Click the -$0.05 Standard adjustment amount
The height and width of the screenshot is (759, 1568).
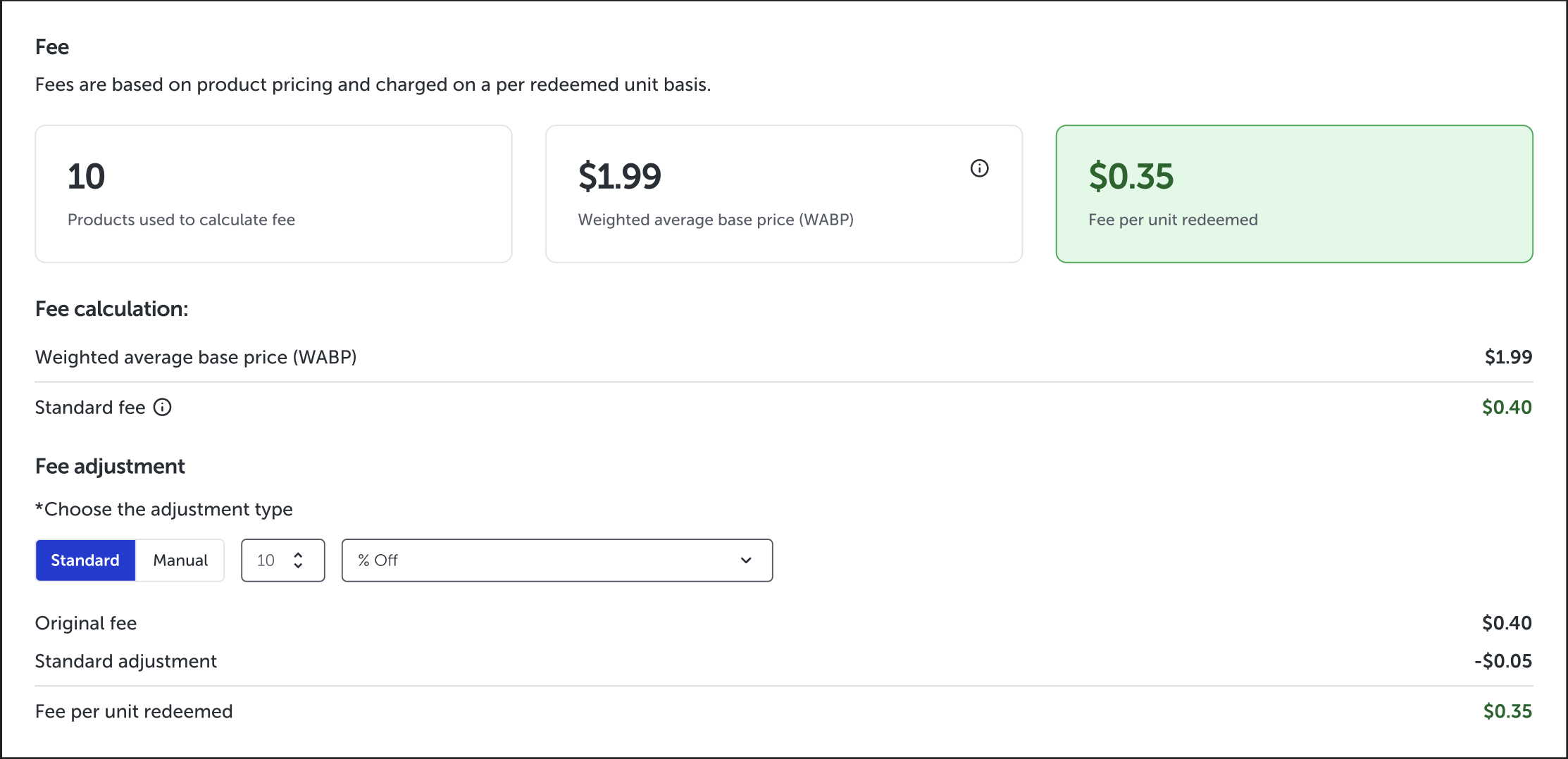(x=1503, y=661)
